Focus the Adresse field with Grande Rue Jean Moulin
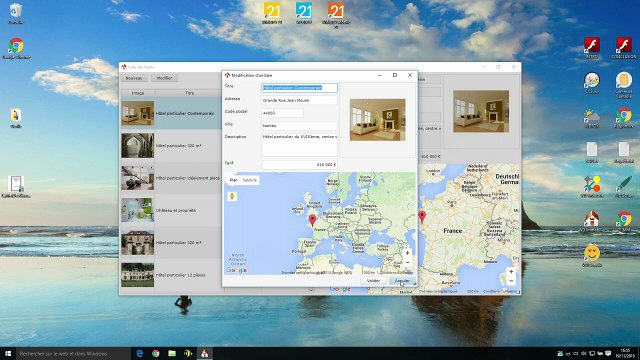Viewport: 640px width, 360px height. click(300, 100)
